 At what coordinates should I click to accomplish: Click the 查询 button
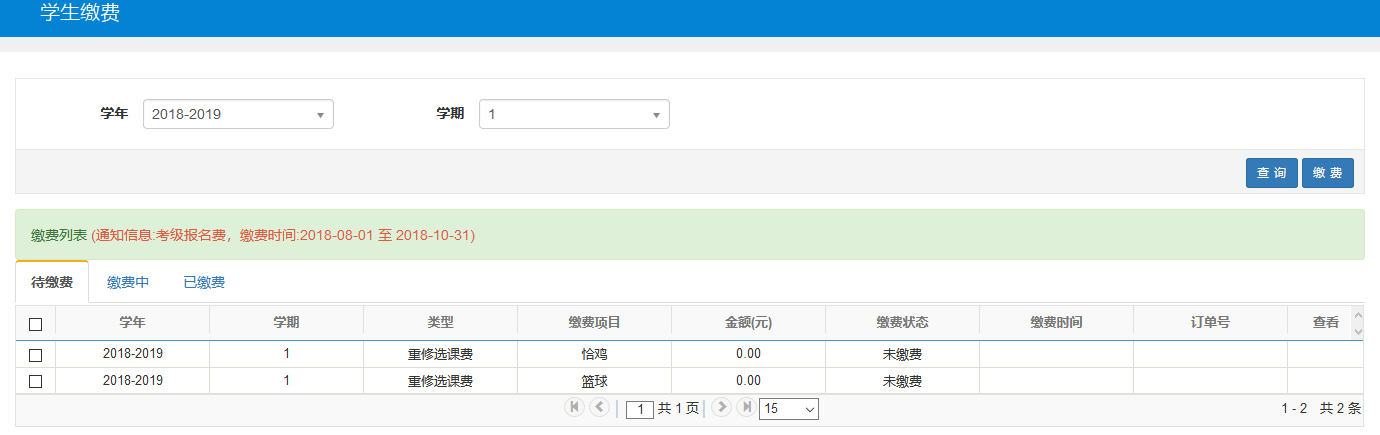1271,173
